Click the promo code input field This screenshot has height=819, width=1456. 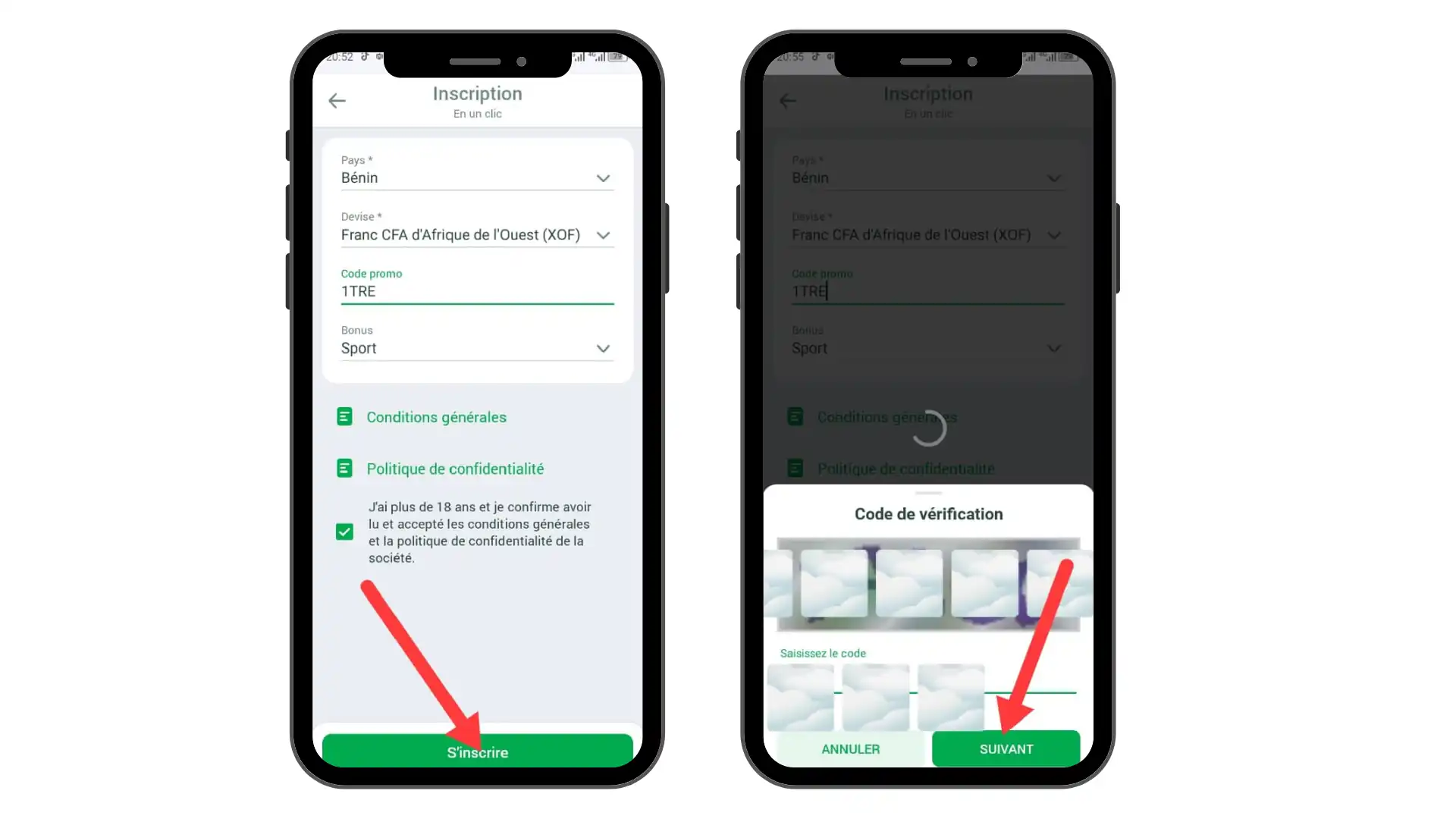coord(477,291)
